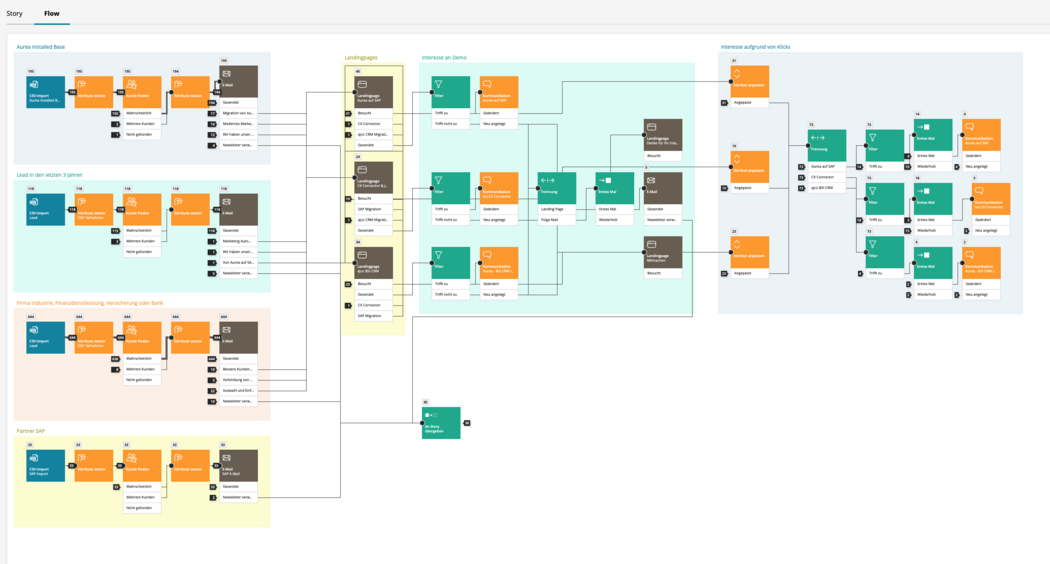This screenshot has width=1050, height=564.
Task: Select the CSV-Import Lead node in Lead in den letzten 3 Jahren
Action: pyautogui.click(x=46, y=210)
